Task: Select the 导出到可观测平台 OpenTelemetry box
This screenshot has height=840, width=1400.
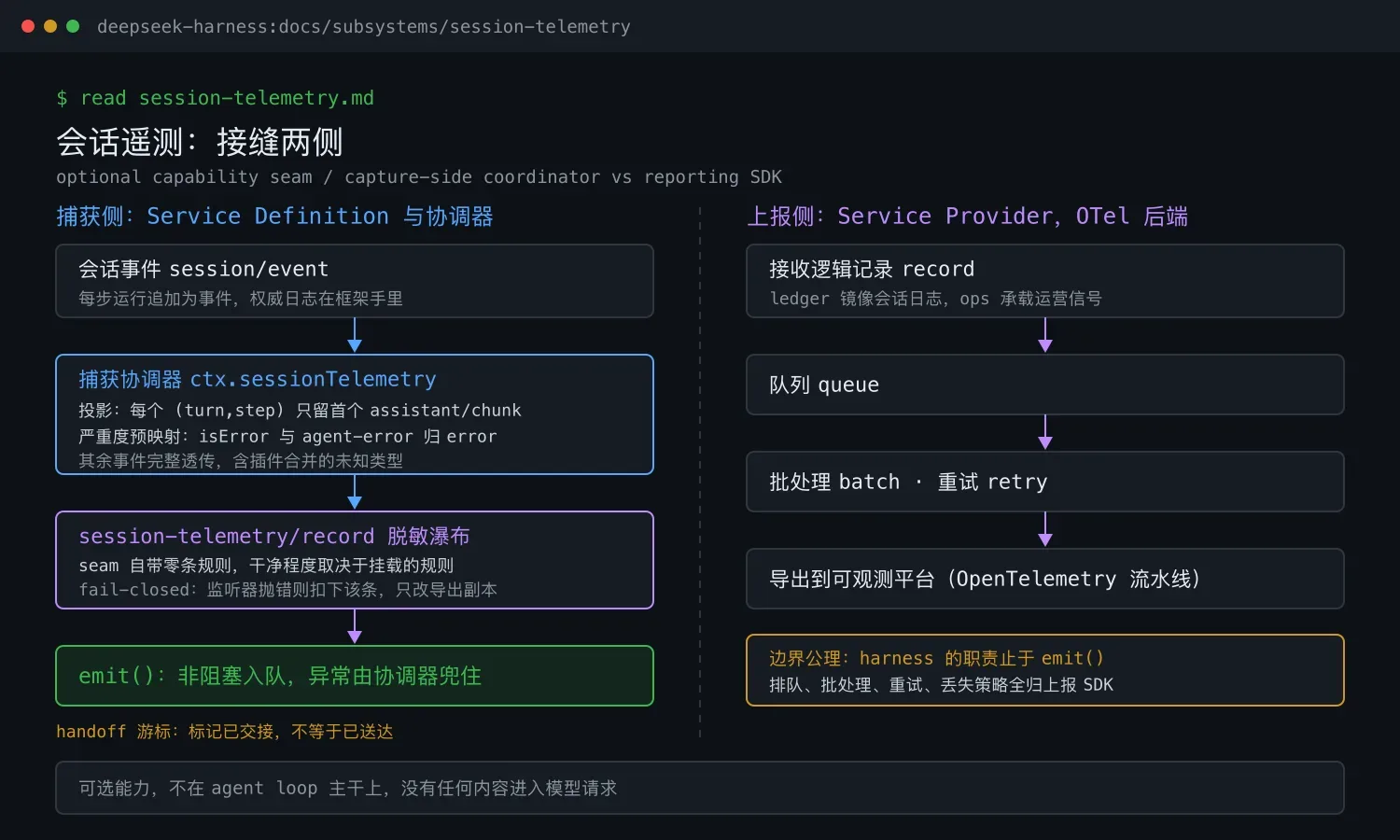Action: pyautogui.click(x=1045, y=579)
